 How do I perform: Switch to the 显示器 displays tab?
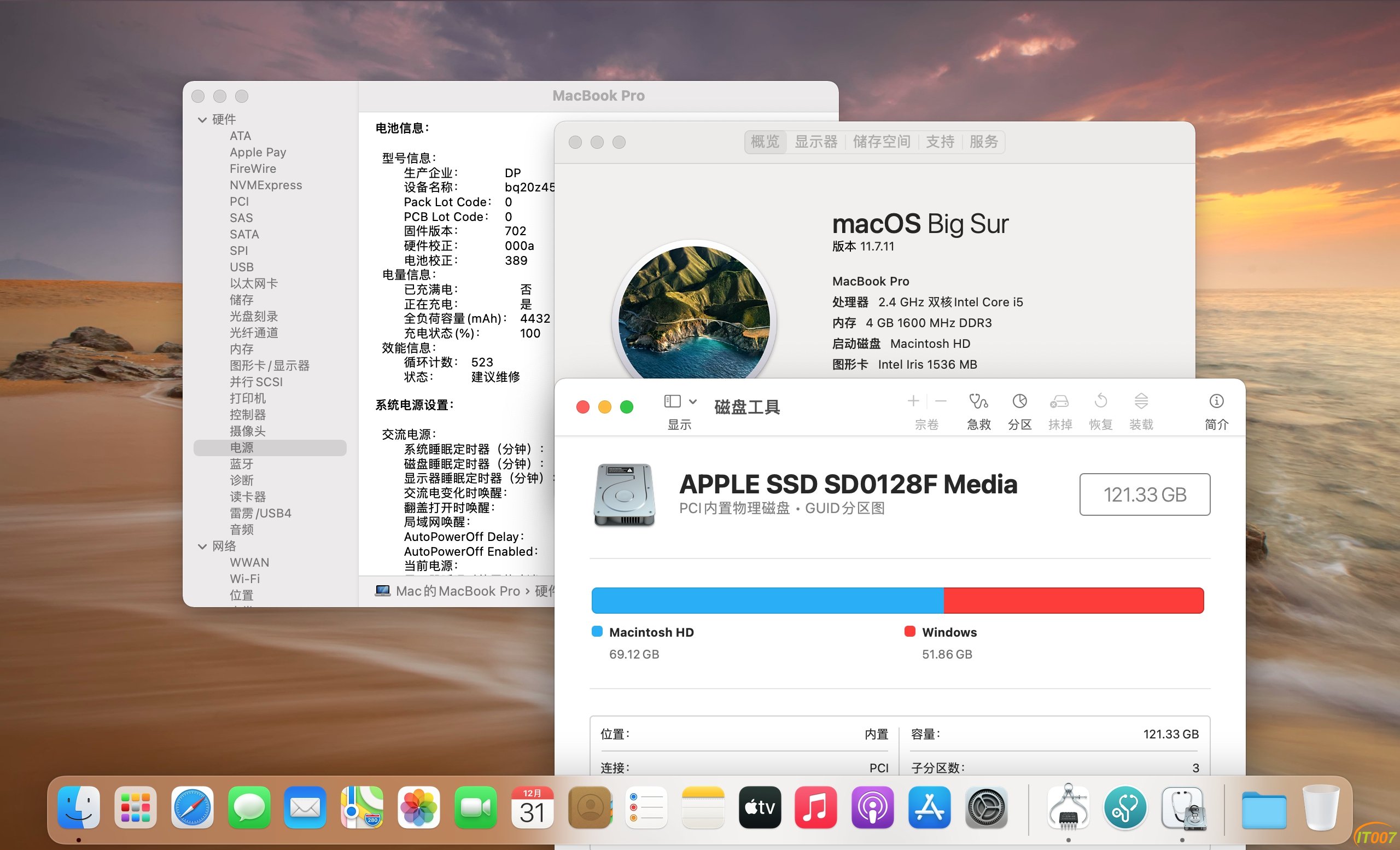click(x=816, y=142)
